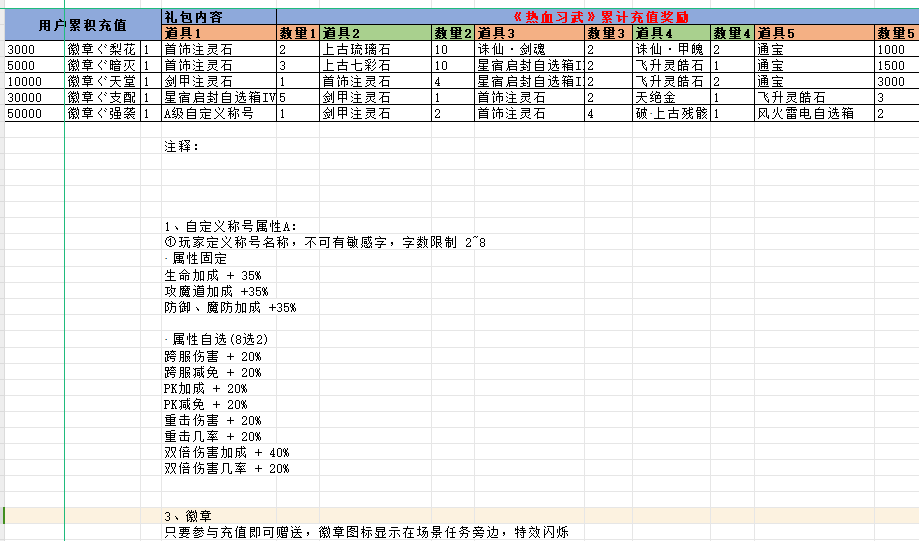Select the red 《热血习武》累计充值奖励 title cell
Screen dimensions: 919x541
coord(598,17)
